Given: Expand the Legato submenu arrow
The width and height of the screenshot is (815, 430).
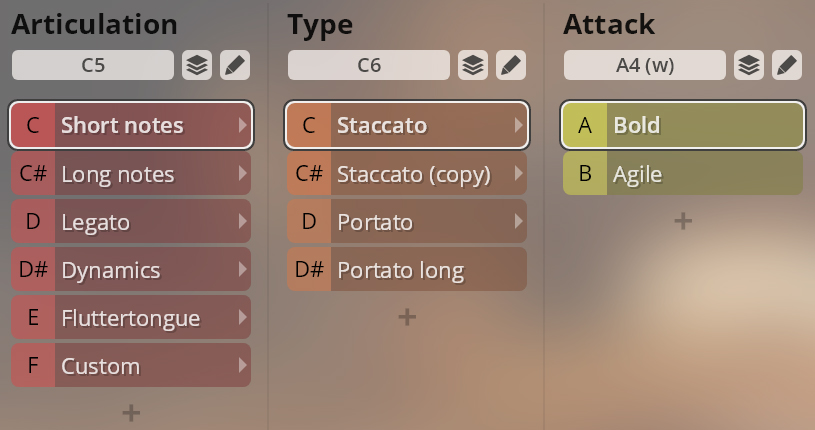Looking at the screenshot, I should tap(241, 222).
